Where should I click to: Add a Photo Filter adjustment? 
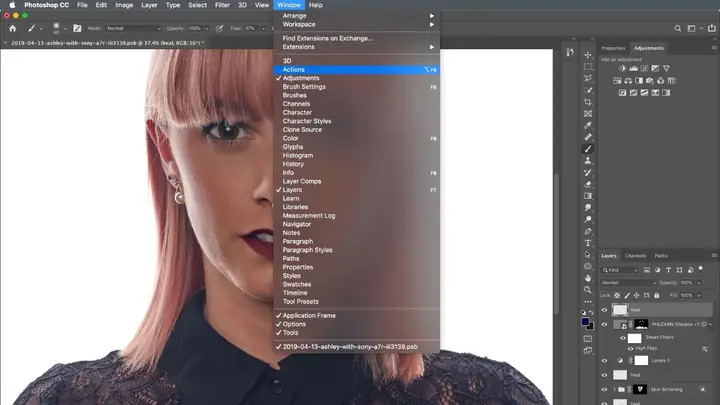(x=650, y=80)
